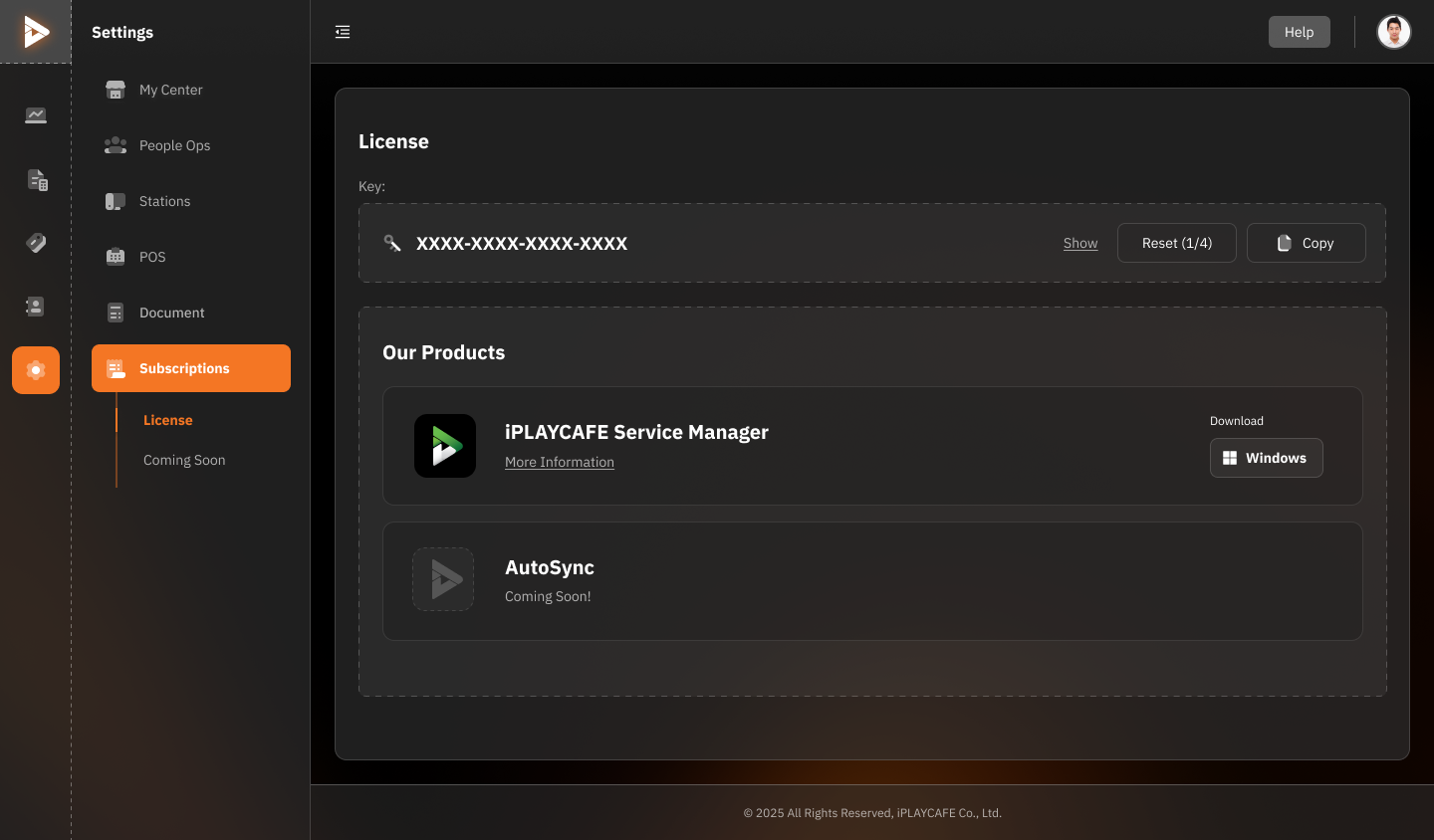
Task: Click the Key: label
Action: click(371, 186)
